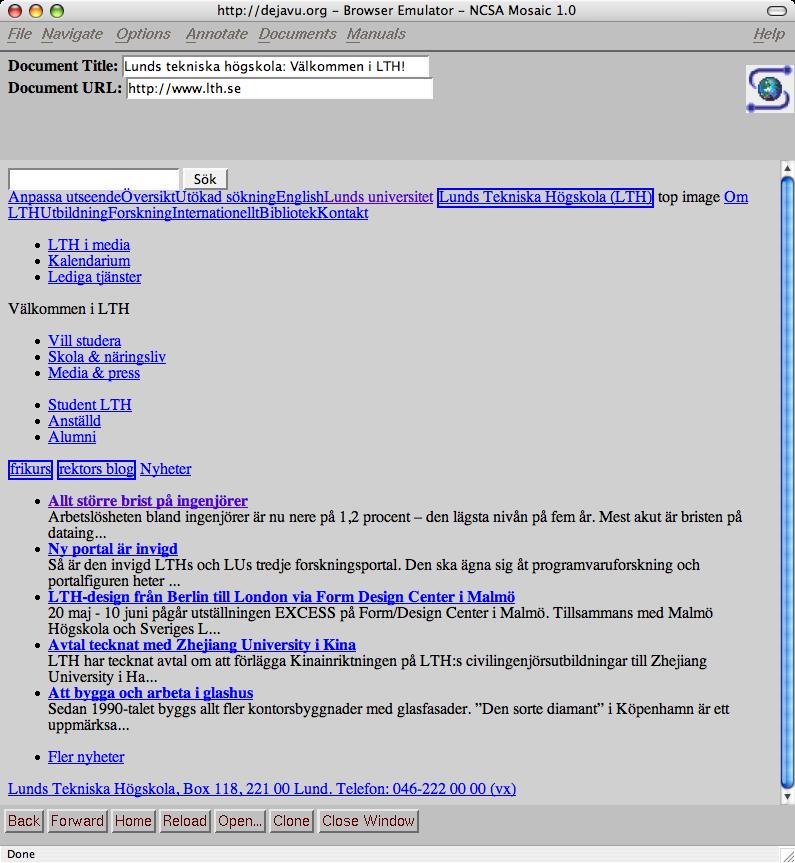Click the vertical page scrollbar thumb
This screenshot has width=795, height=863.
tap(787, 482)
